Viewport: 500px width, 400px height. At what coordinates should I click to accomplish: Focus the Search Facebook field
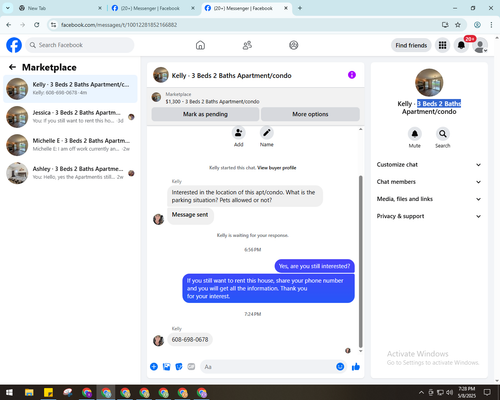point(80,45)
